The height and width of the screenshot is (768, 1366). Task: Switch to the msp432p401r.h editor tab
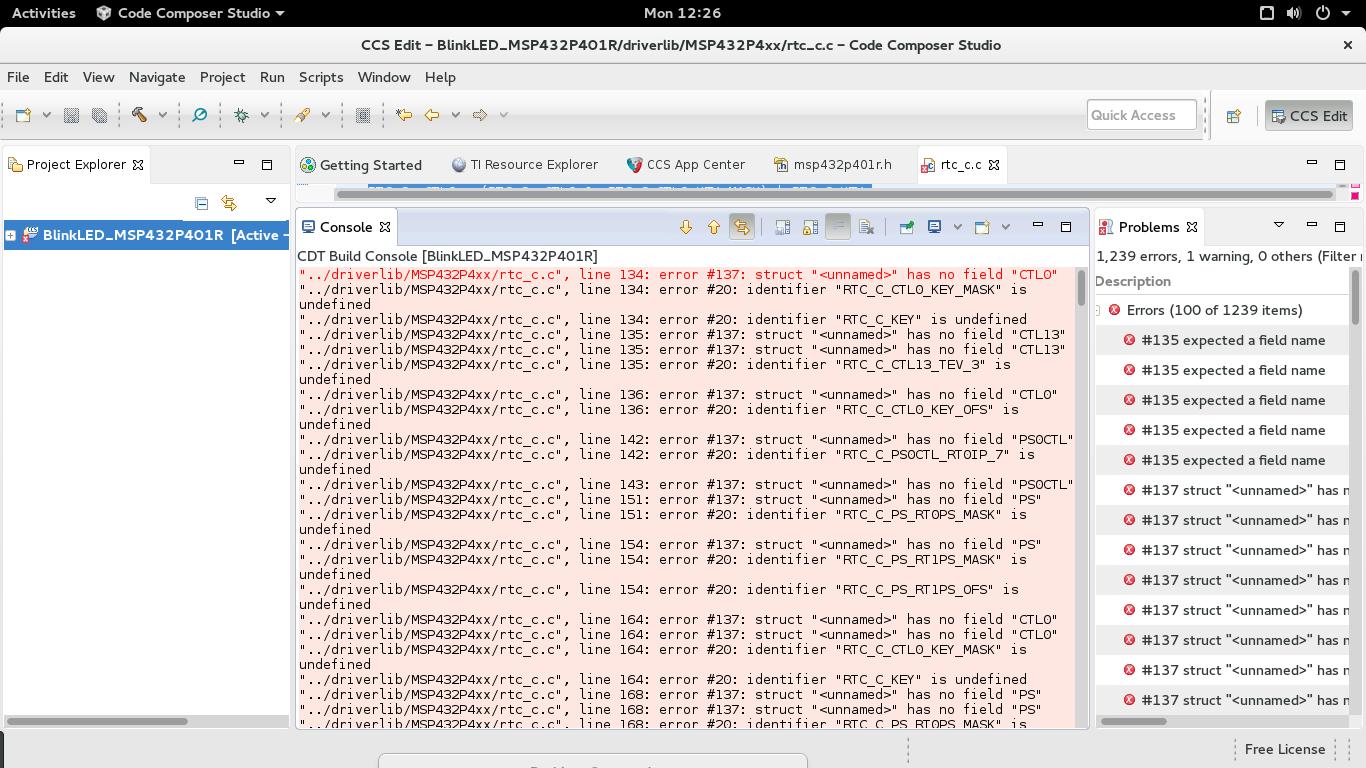point(833,165)
